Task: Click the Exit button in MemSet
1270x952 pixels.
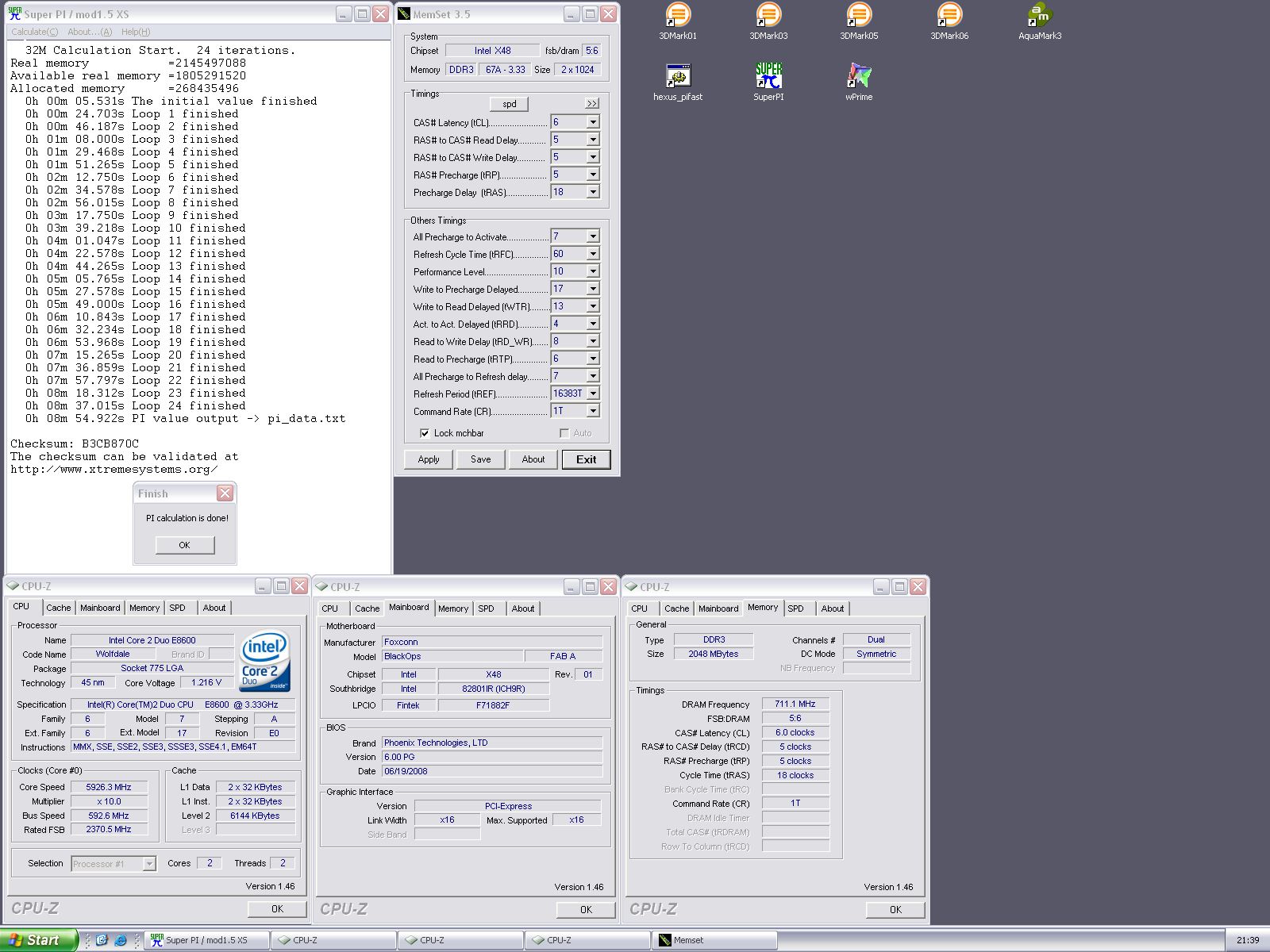Action: (x=587, y=459)
